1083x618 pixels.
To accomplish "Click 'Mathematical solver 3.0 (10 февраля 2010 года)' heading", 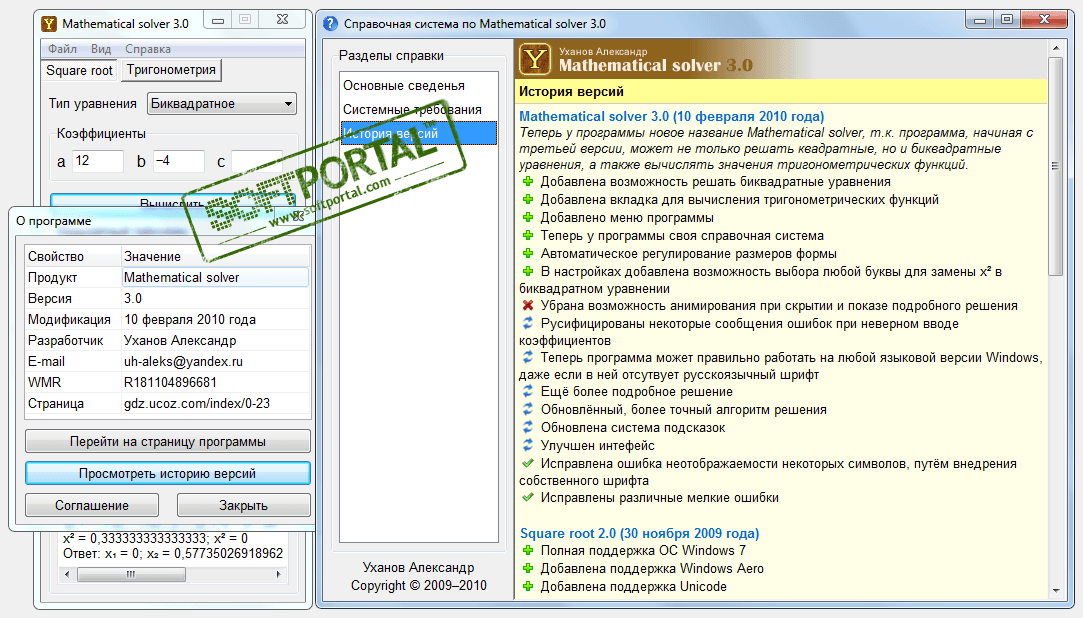I will point(671,116).
